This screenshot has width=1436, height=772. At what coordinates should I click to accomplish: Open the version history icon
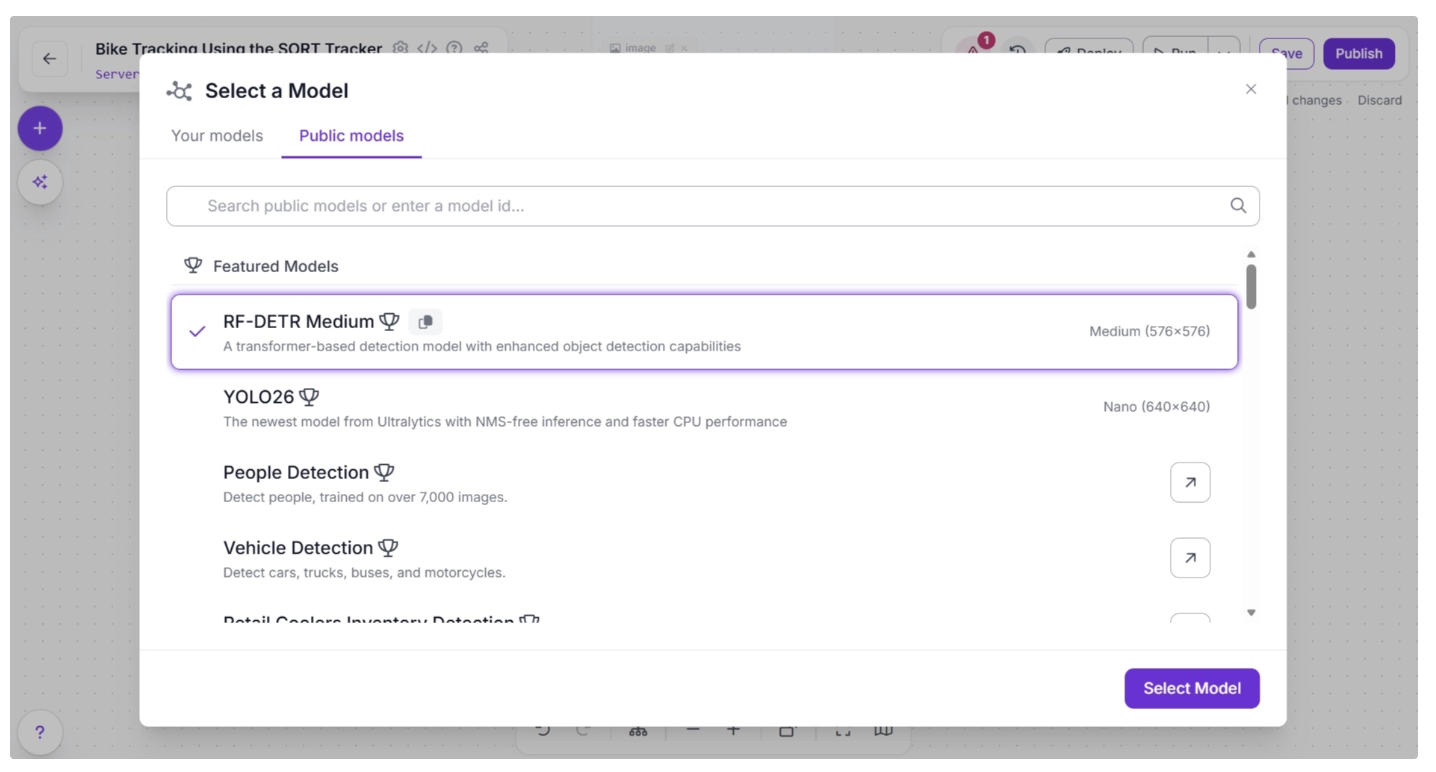[x=1017, y=51]
